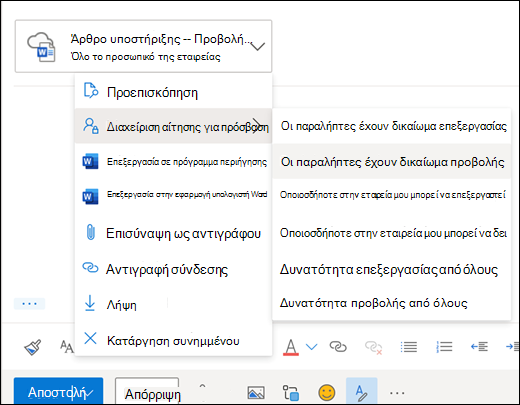
Task: Click the decrease indent icon
Action: [479, 347]
